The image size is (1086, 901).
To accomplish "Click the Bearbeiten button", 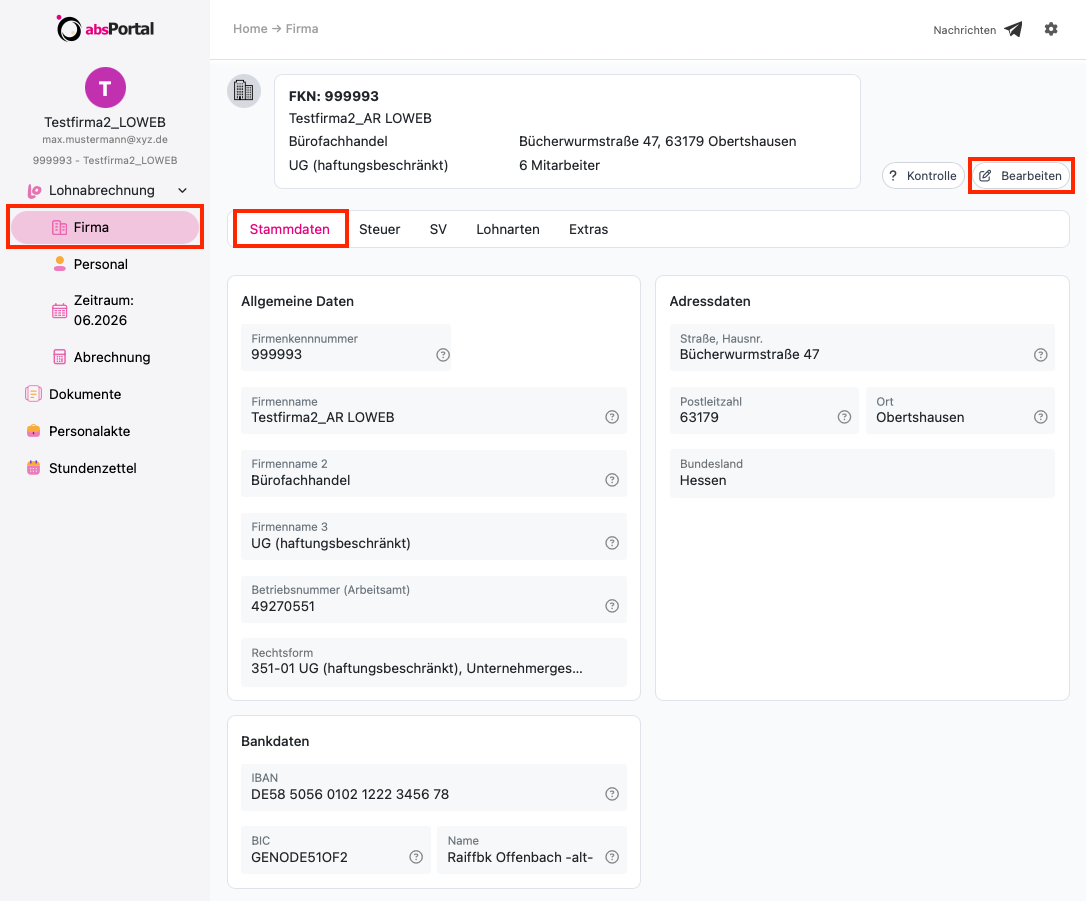I will (1020, 176).
